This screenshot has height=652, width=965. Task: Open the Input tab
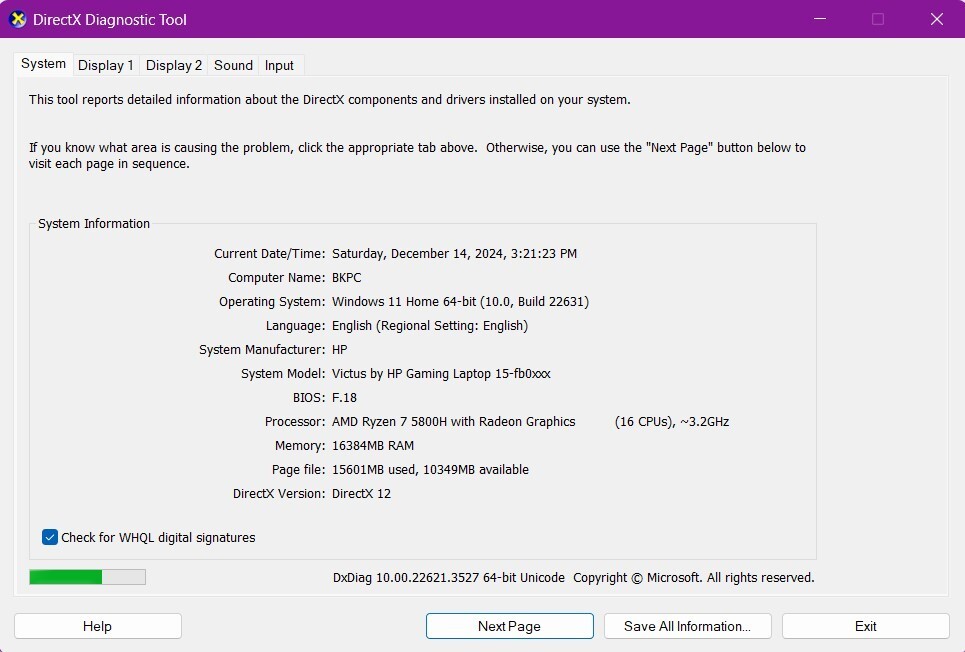(x=279, y=65)
